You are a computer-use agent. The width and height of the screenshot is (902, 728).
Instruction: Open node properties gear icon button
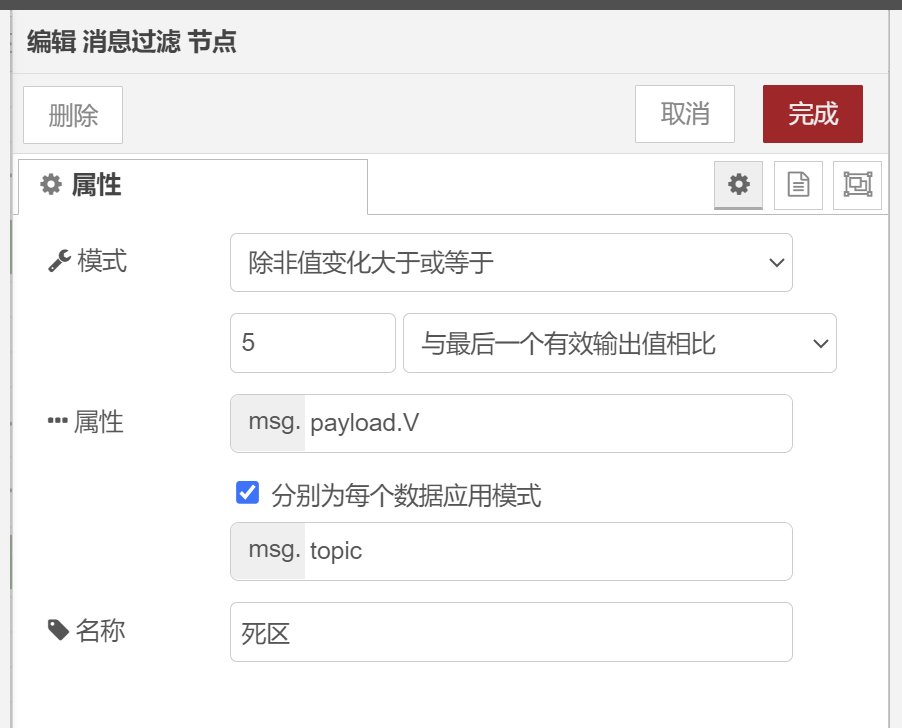738,185
